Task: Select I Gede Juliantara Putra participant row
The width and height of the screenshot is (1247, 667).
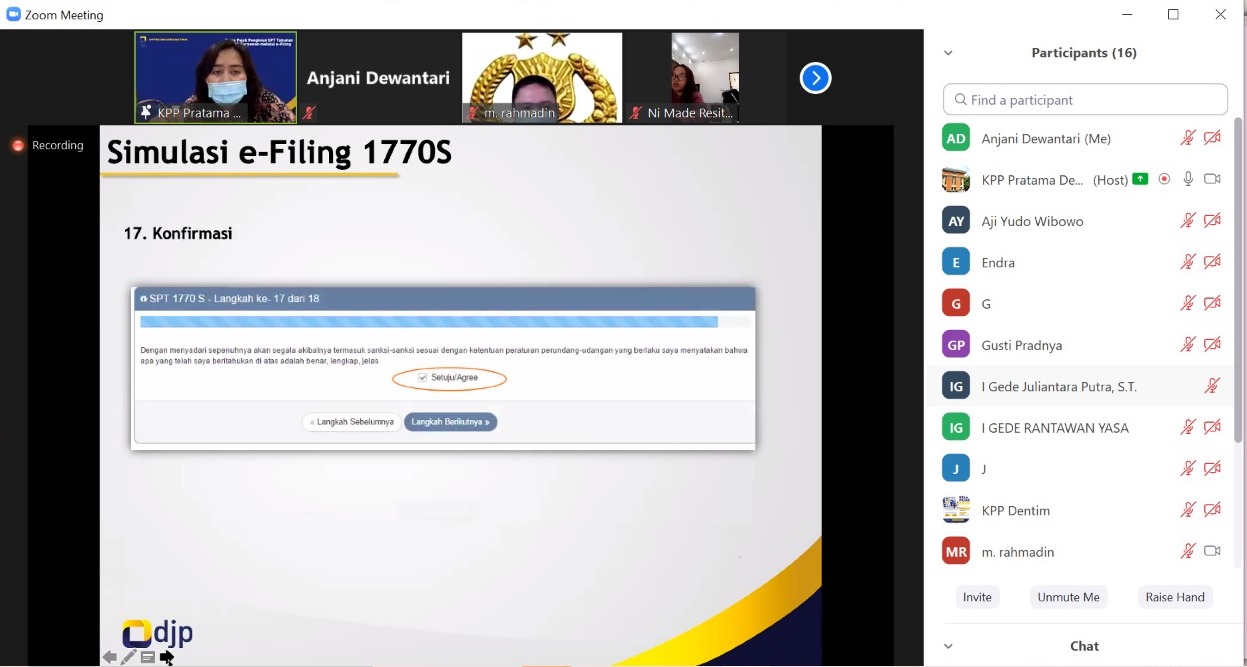Action: click(1058, 386)
